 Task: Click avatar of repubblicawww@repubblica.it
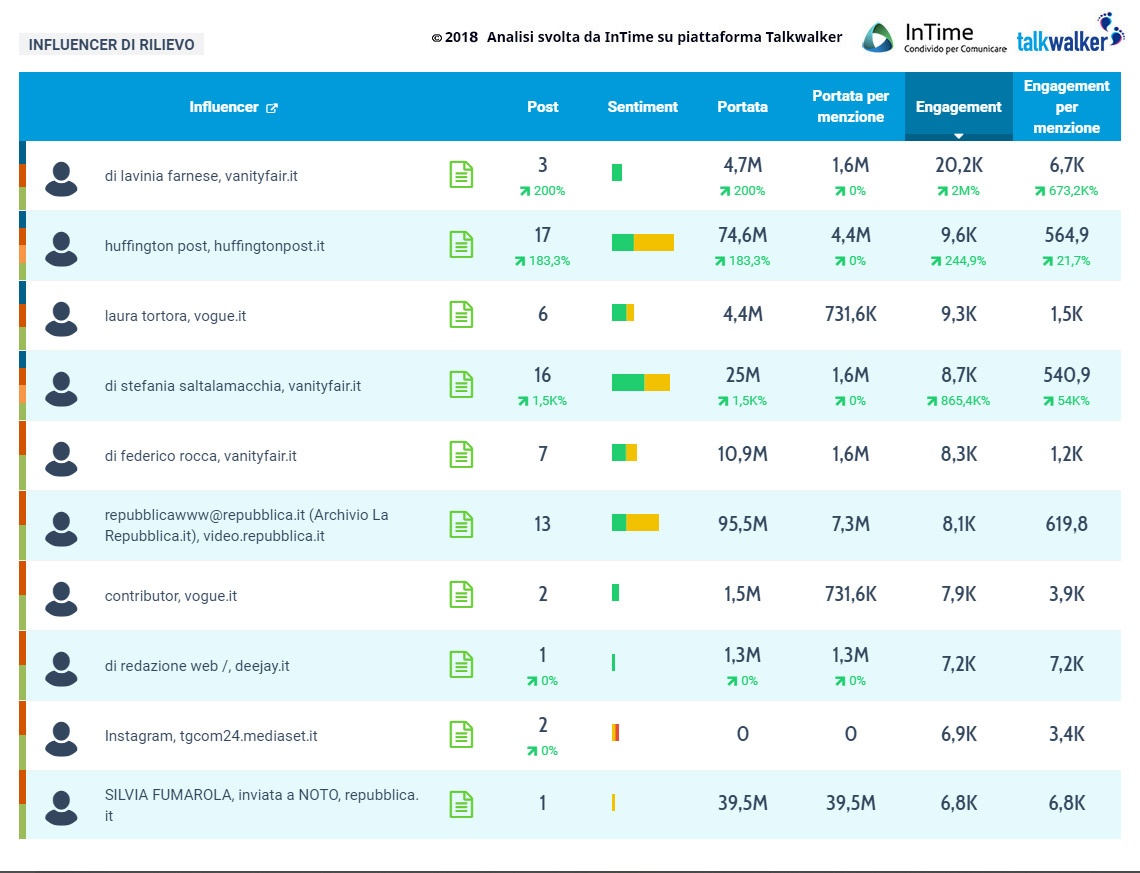coord(61,528)
